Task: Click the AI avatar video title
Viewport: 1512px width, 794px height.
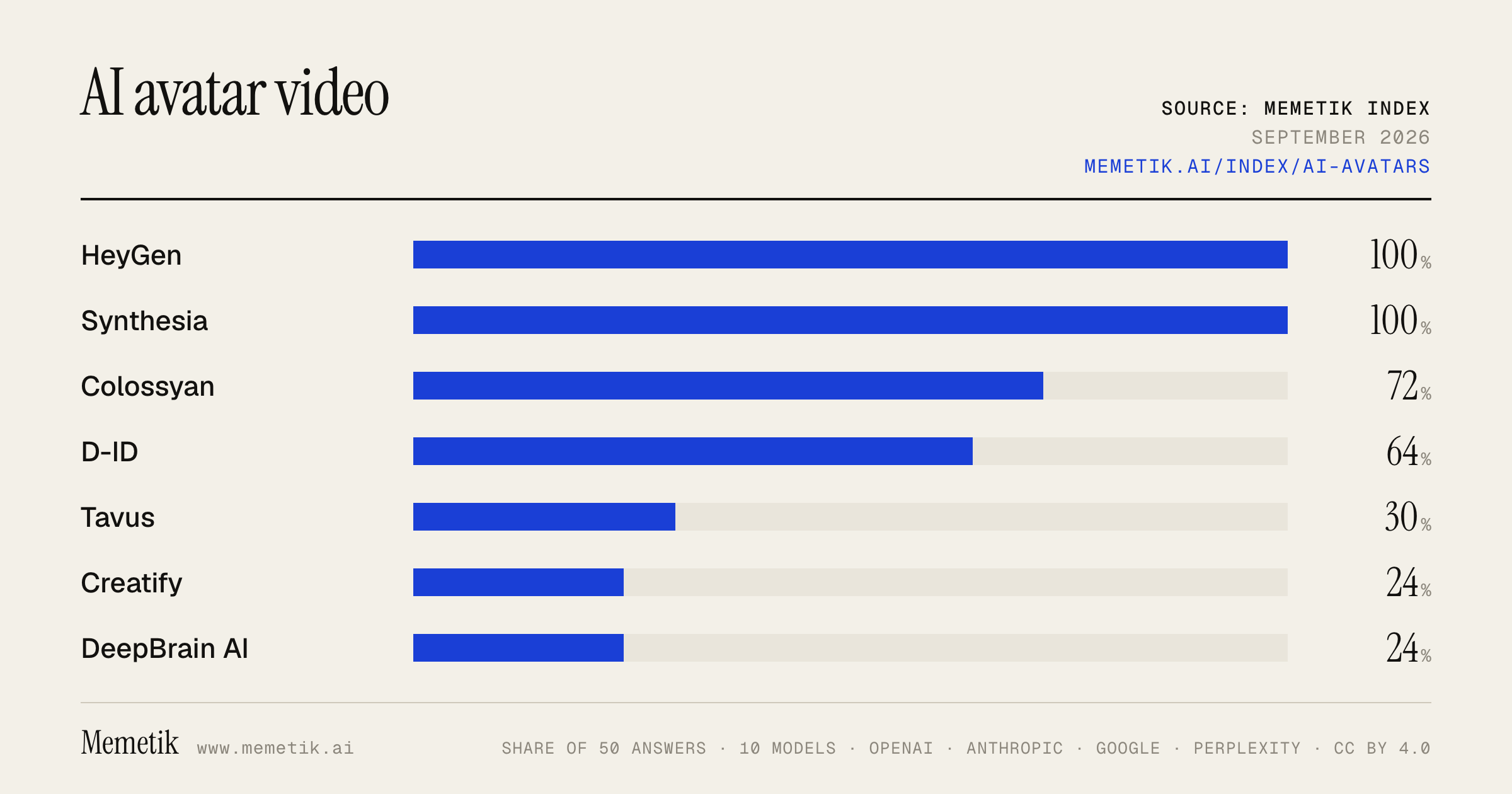Action: tap(234, 93)
